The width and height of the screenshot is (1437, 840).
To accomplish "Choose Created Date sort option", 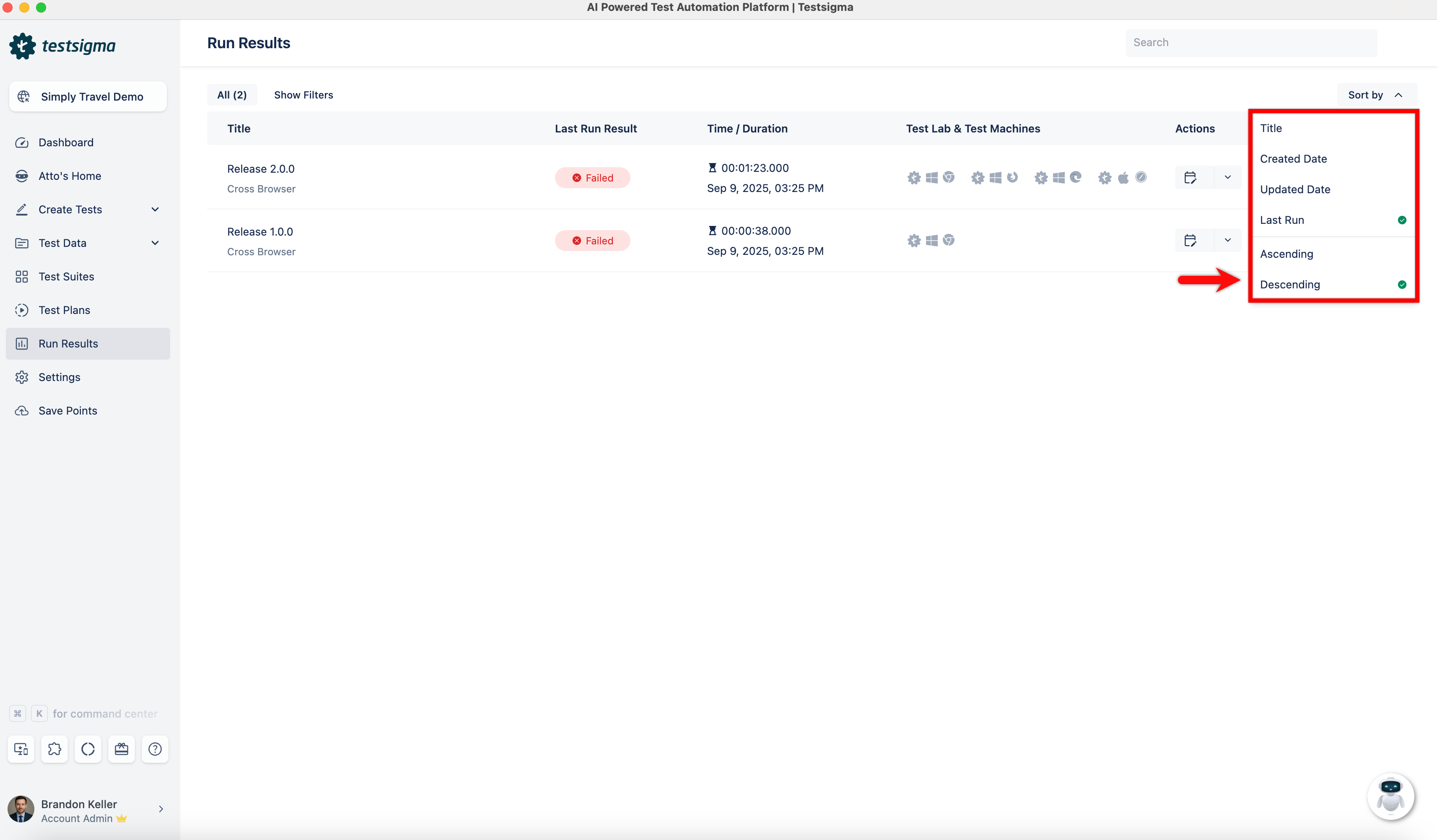I will [1293, 158].
